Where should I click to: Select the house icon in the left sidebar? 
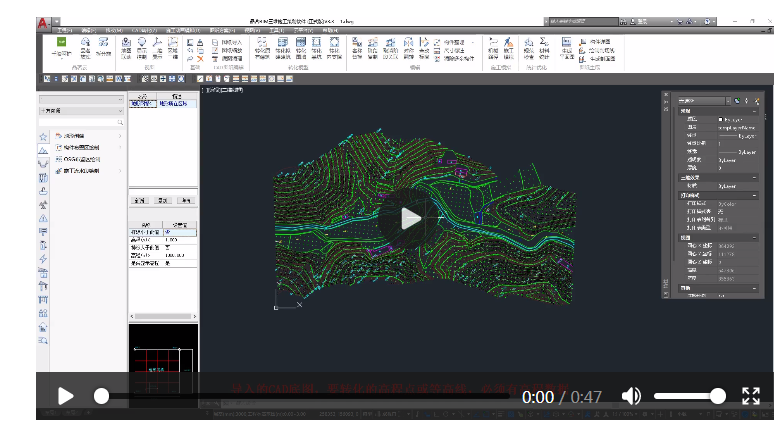pos(43,327)
